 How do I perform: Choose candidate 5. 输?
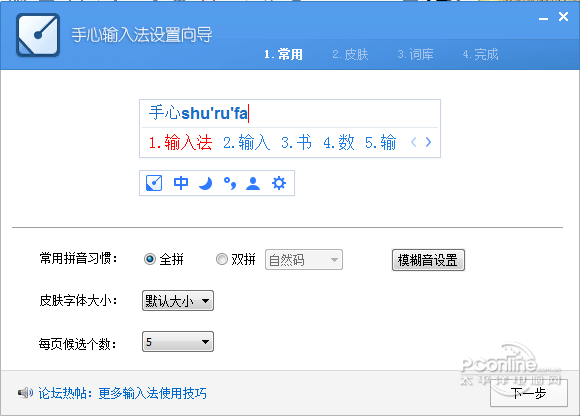(381, 142)
